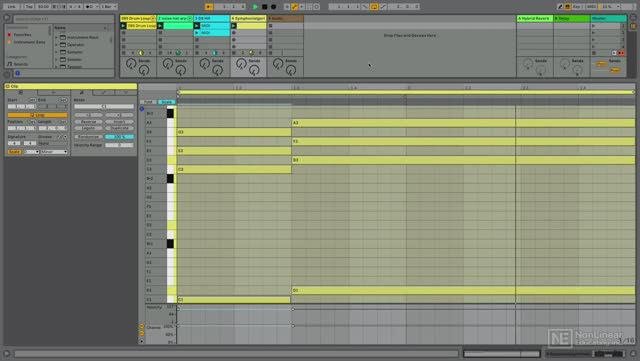Viewport: 640px width, 361px height.
Task: Select the clip title bar labeled Clip
Action: click(71, 86)
